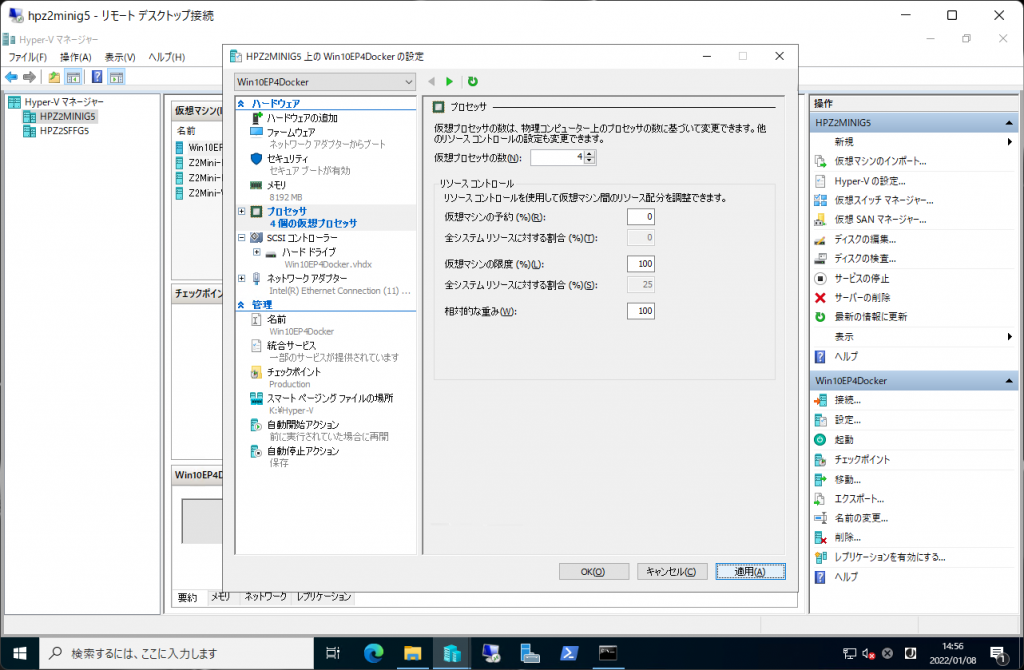Collapse the SCSI コントローラー node
Screen dimensions: 1024x670
(x=242, y=238)
